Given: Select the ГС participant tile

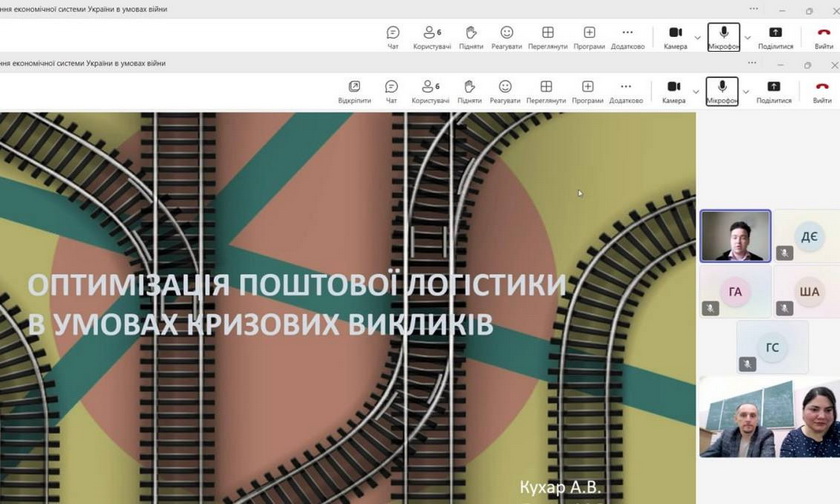Looking at the screenshot, I should point(772,347).
